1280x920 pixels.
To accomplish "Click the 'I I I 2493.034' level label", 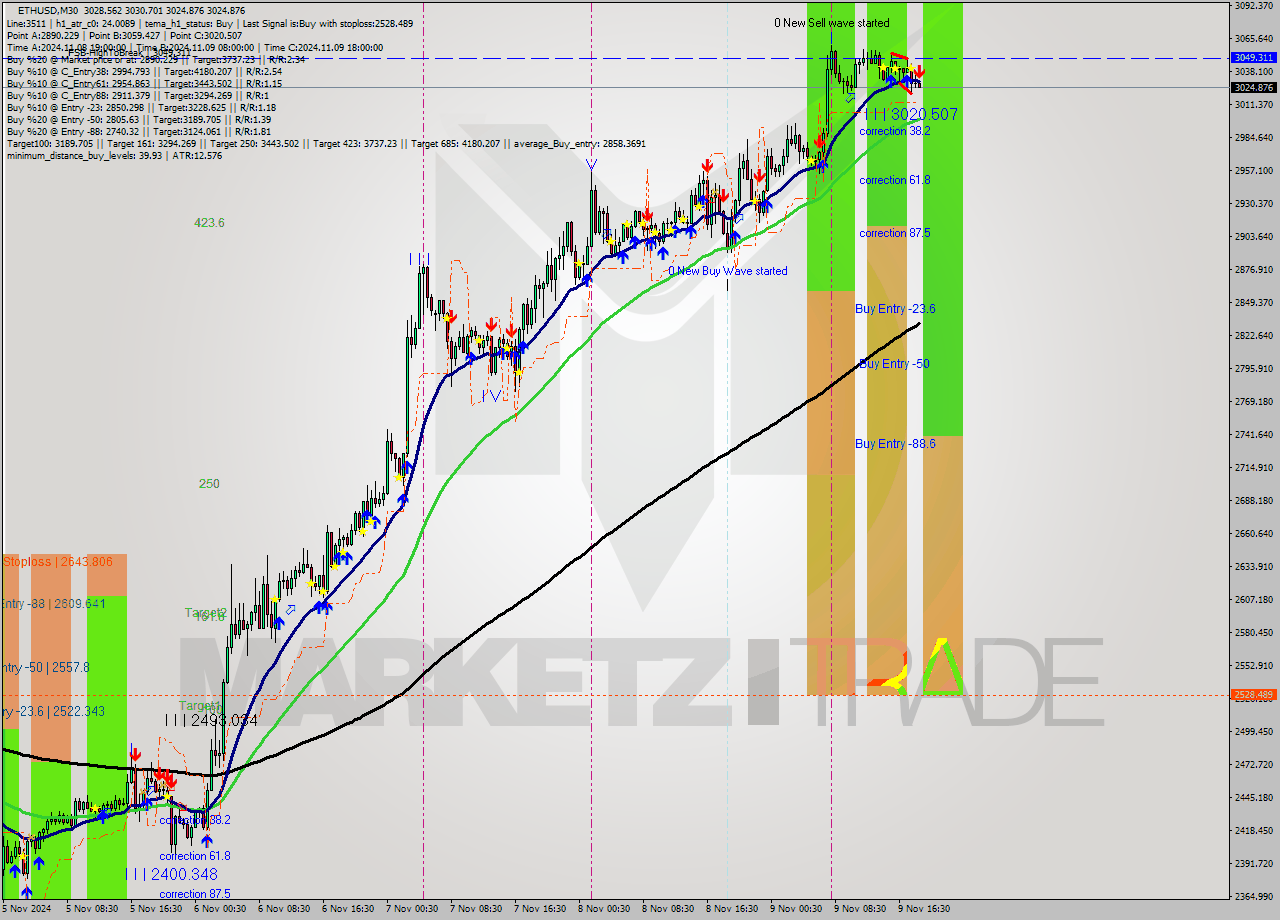I will pyautogui.click(x=211, y=720).
